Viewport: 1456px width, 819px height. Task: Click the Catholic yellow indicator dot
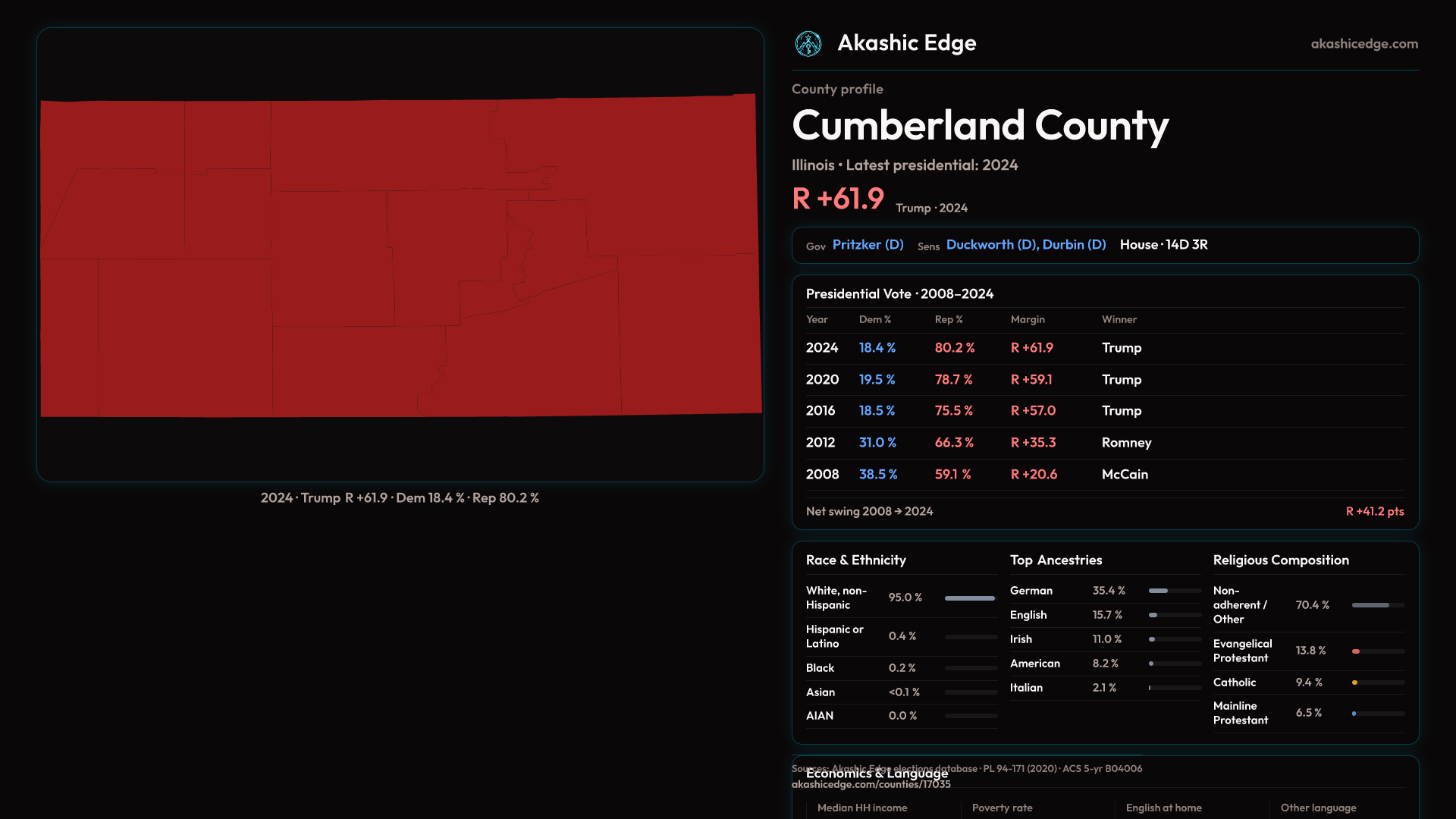pyautogui.click(x=1354, y=682)
